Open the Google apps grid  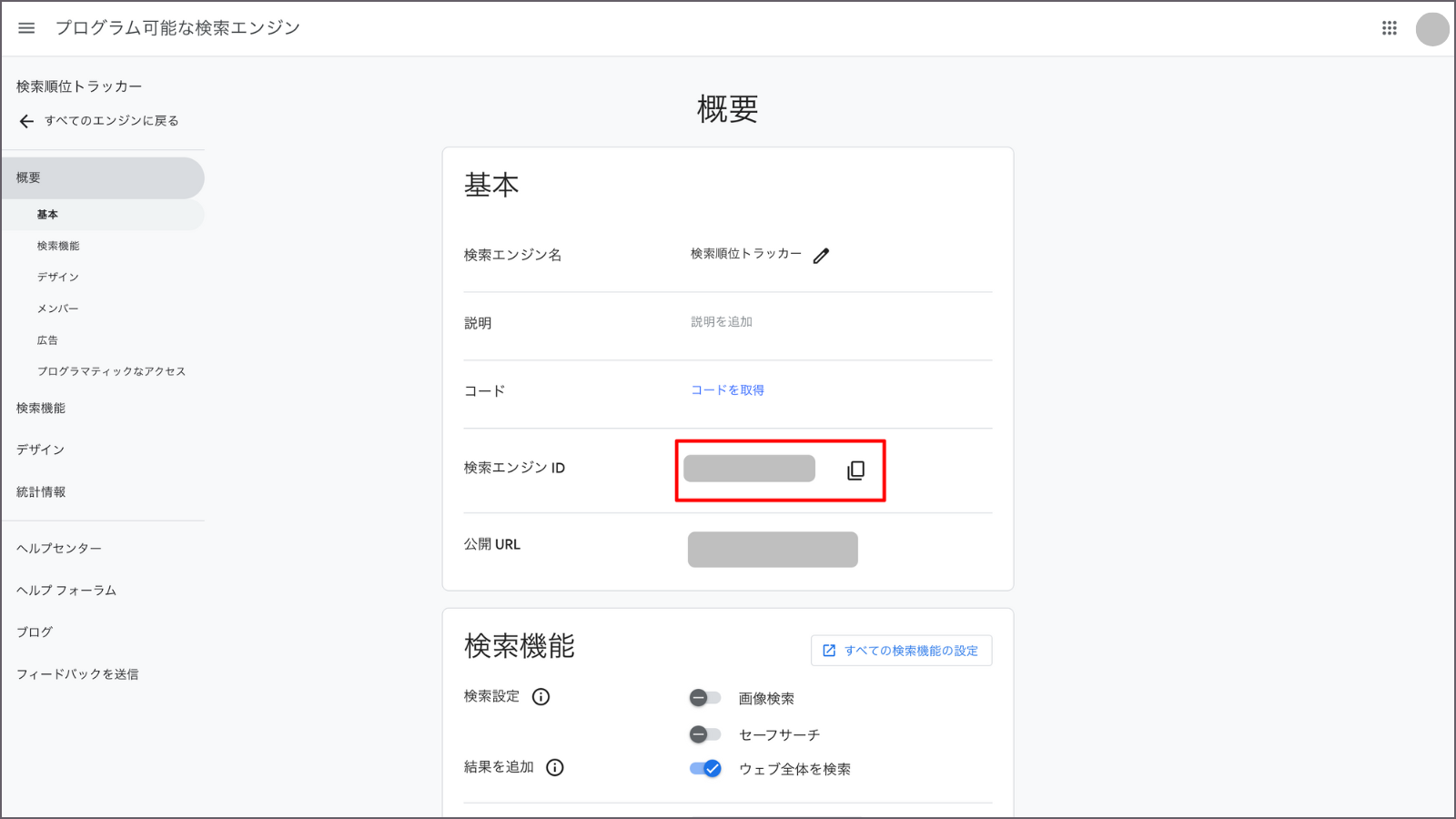pyautogui.click(x=1389, y=28)
